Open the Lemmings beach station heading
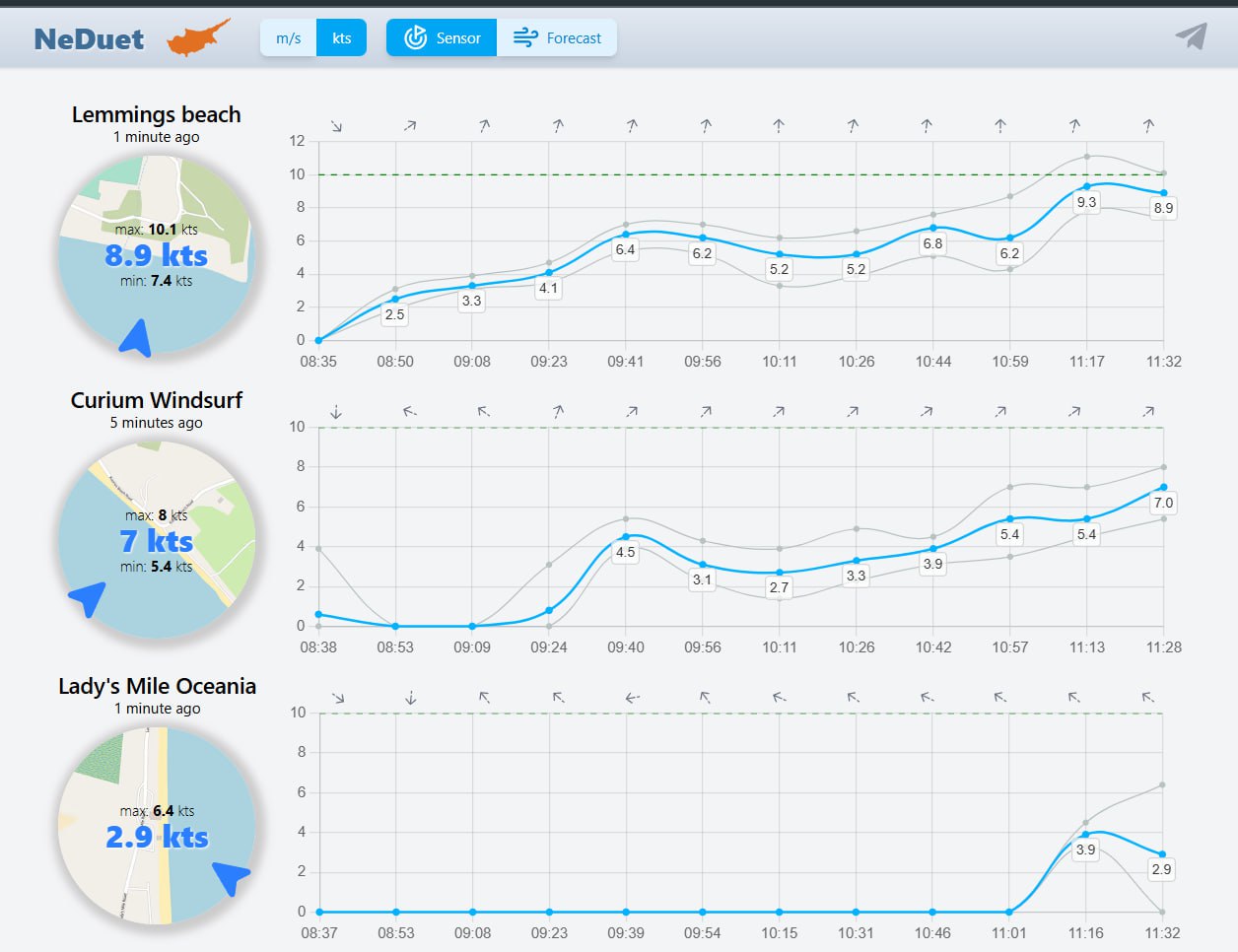The height and width of the screenshot is (952, 1238). 156,114
